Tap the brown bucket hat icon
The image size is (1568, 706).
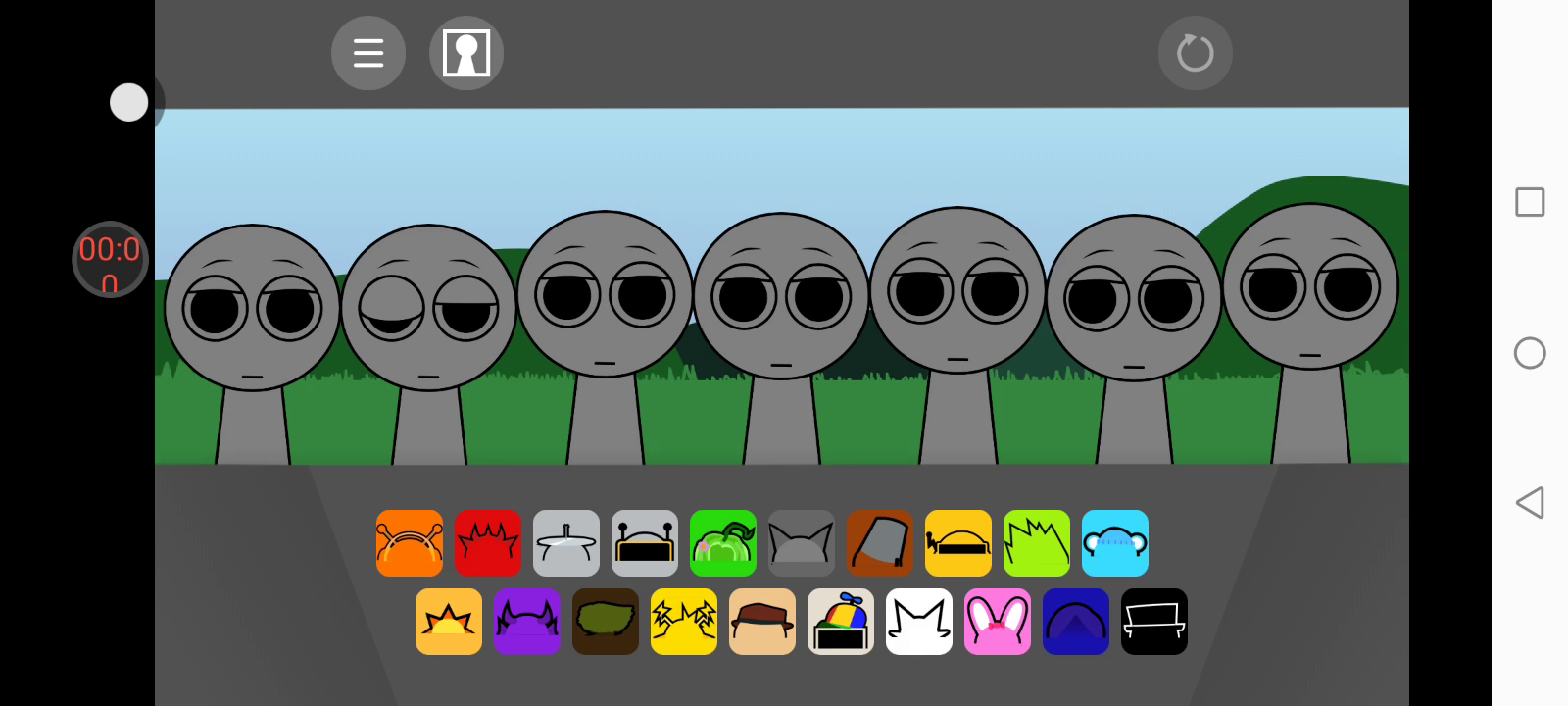pyautogui.click(x=880, y=543)
